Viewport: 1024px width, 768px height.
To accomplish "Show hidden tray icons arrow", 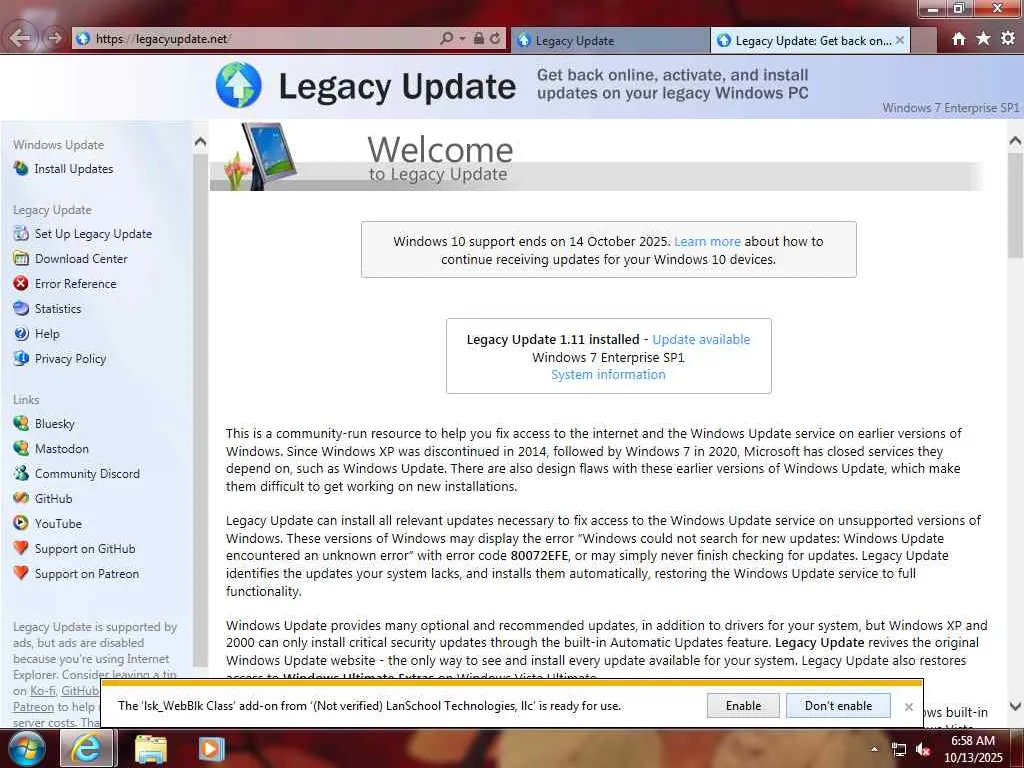I will coord(874,749).
